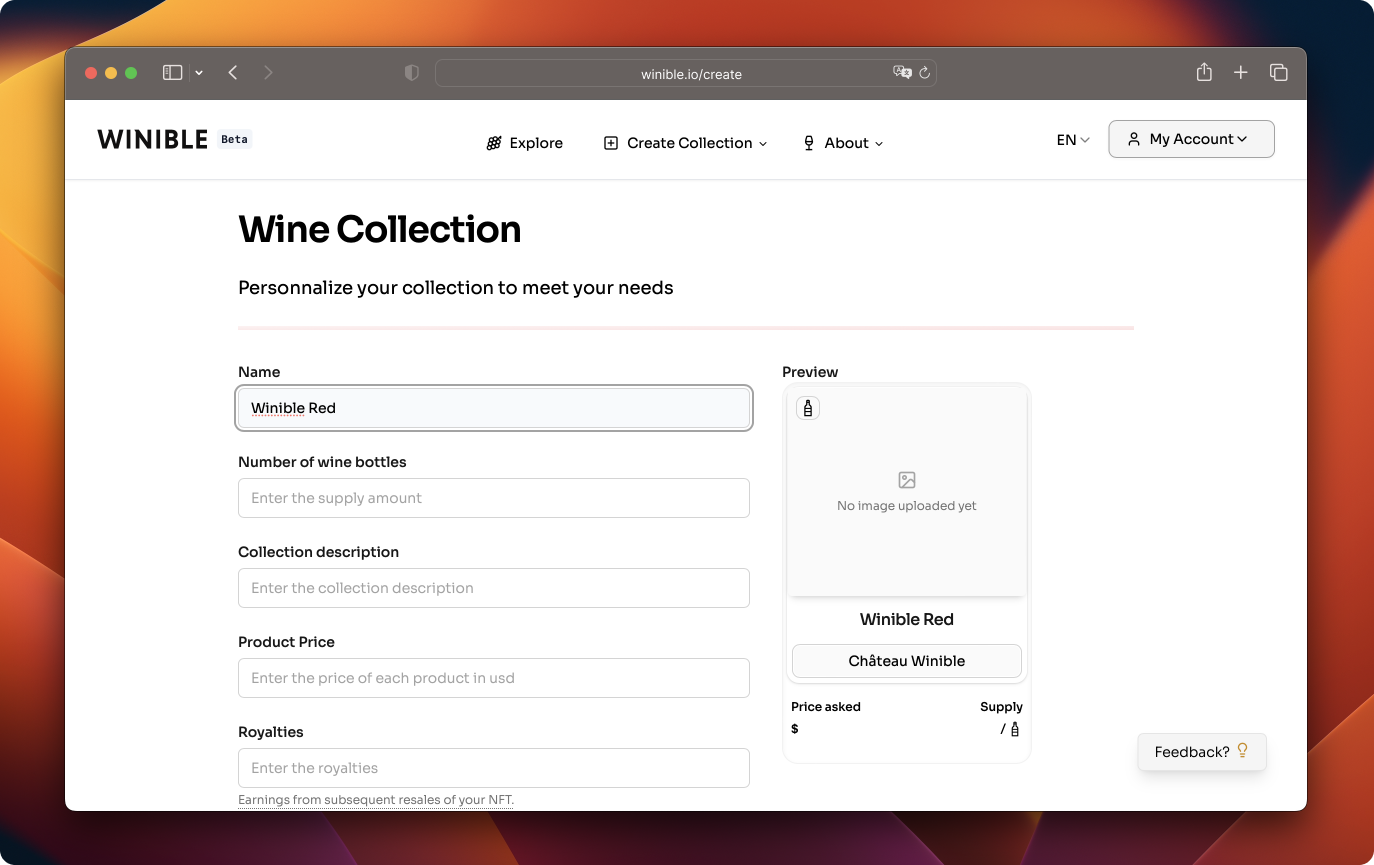Reload the page with refresh icon
This screenshot has width=1374, height=865.
925,73
